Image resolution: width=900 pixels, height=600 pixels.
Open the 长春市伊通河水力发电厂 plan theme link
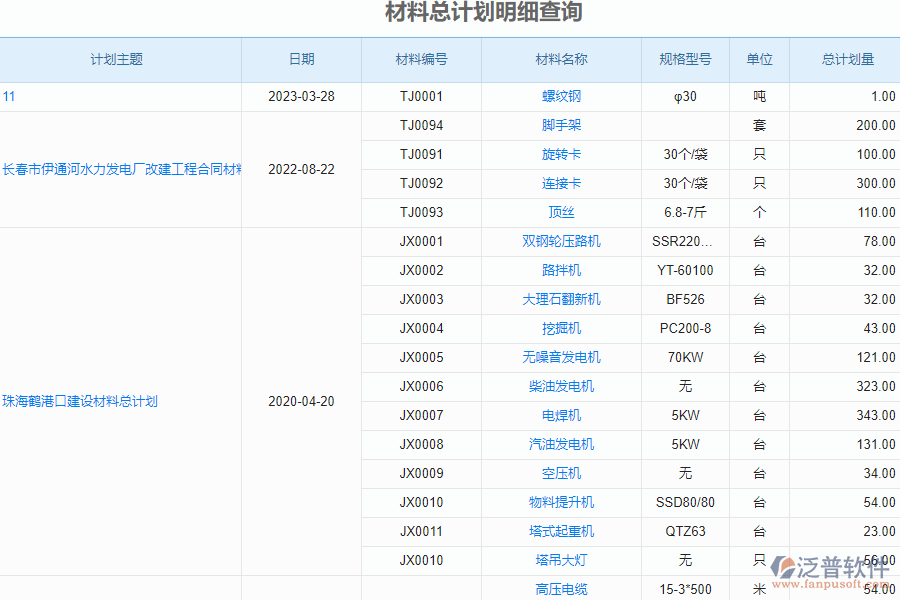120,169
